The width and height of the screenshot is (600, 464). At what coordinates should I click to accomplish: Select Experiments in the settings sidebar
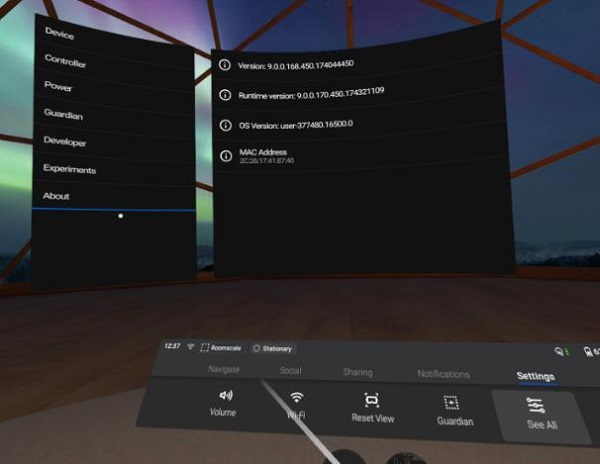(69, 169)
